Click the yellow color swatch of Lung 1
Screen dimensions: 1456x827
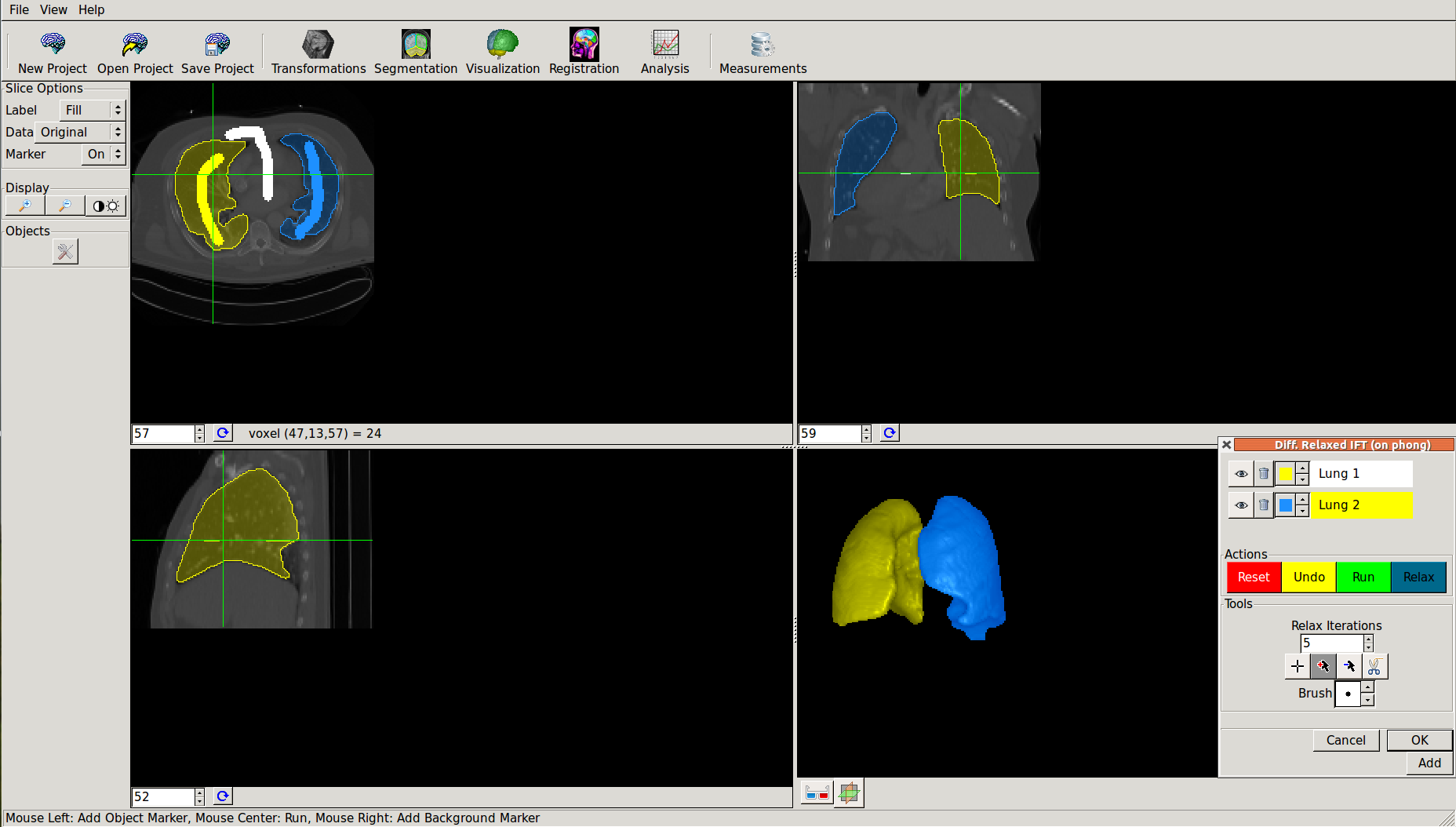click(x=1286, y=474)
